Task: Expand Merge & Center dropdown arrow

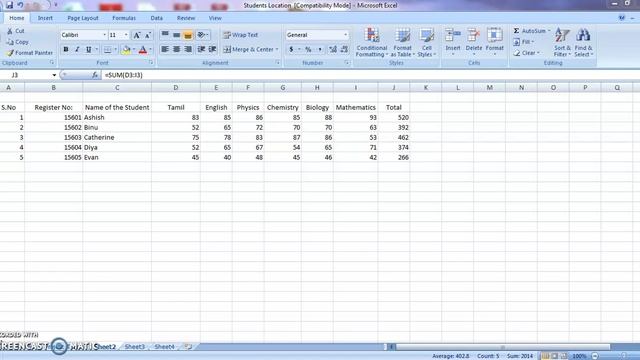Action: 277,49
